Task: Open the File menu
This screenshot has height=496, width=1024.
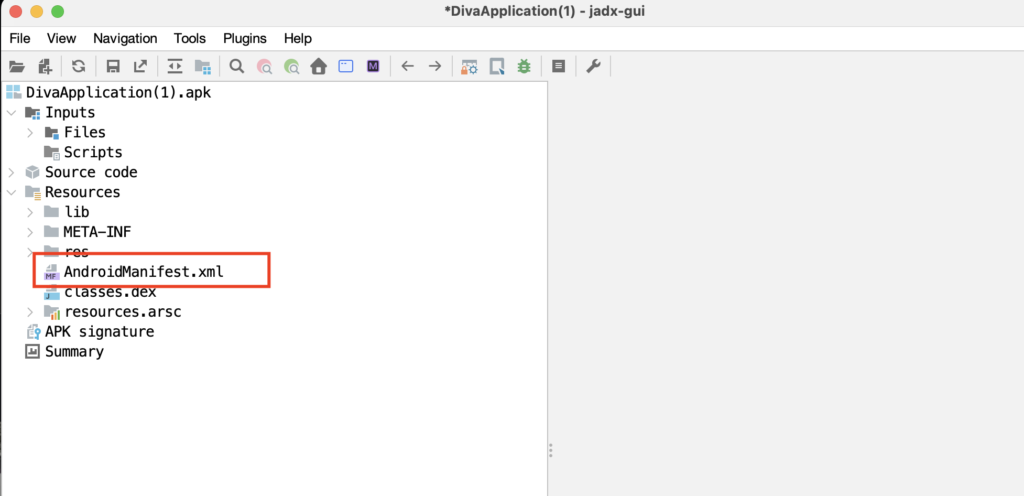Action: 20,39
